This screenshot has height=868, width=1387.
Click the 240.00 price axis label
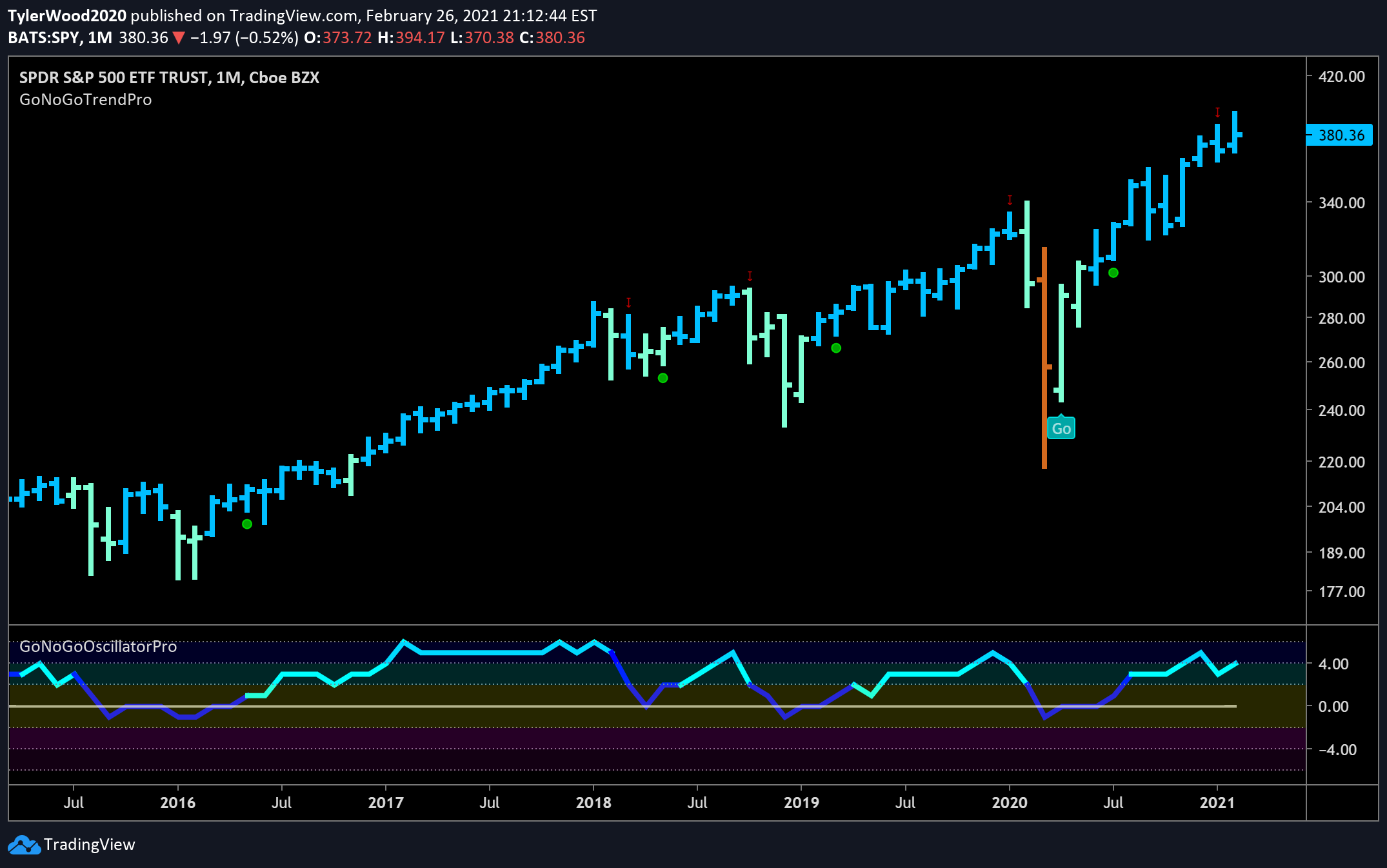coord(1342,411)
